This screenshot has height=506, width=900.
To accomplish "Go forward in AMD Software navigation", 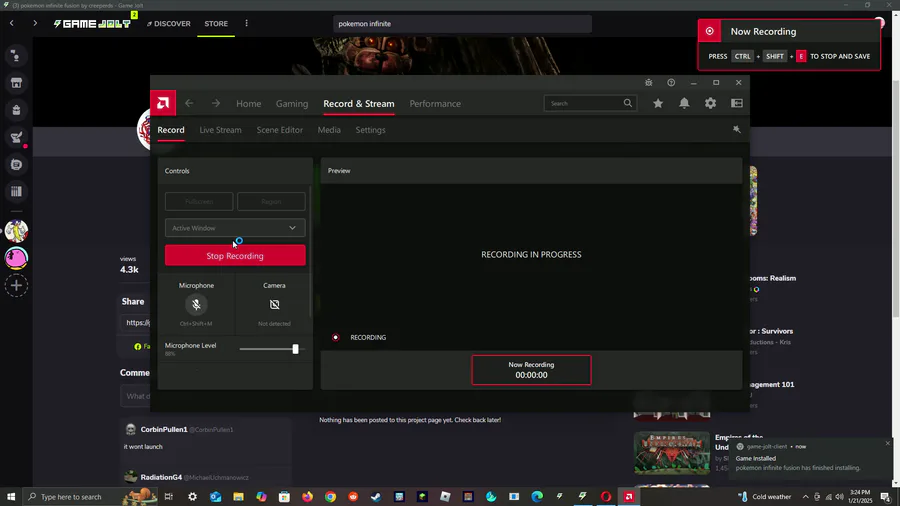I will [x=216, y=103].
